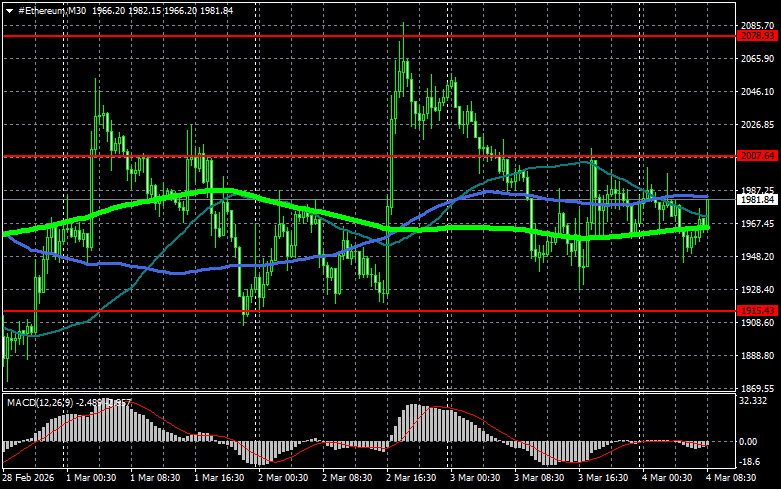Click the 1 Mar 16:30 time label
Image resolution: width=781 pixels, height=489 pixels.
click(x=219, y=478)
